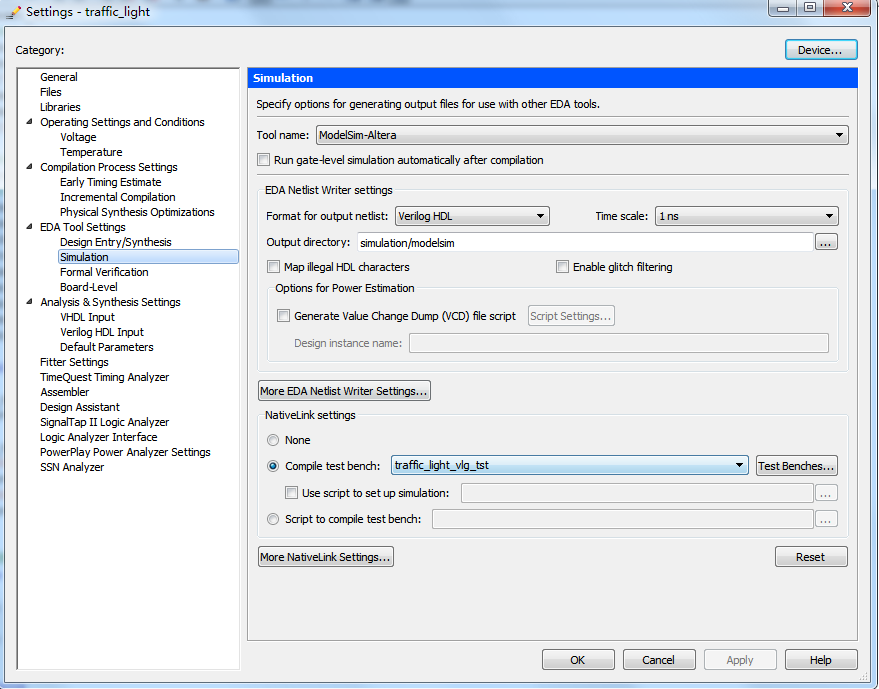Collapse EDA Tool Settings node
This screenshot has width=879, height=689.
(29, 226)
